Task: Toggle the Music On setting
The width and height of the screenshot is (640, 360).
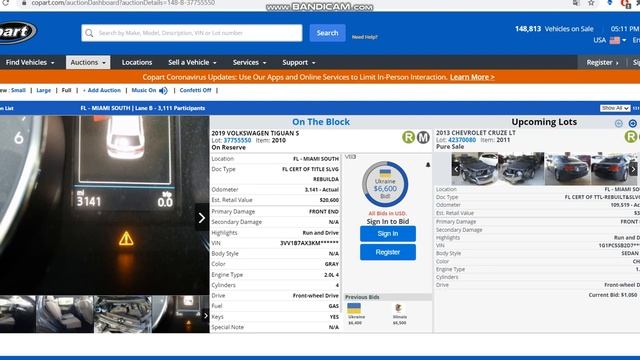Action: (x=144, y=90)
